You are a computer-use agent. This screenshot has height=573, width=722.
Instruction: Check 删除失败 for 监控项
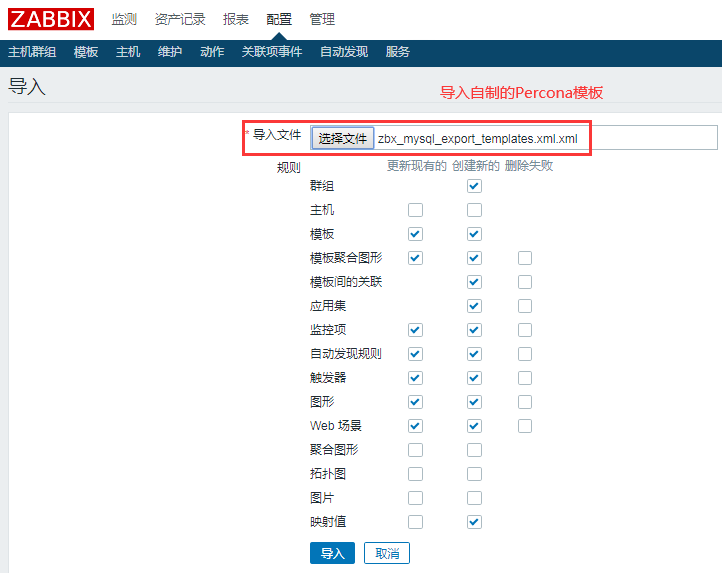[x=525, y=330]
